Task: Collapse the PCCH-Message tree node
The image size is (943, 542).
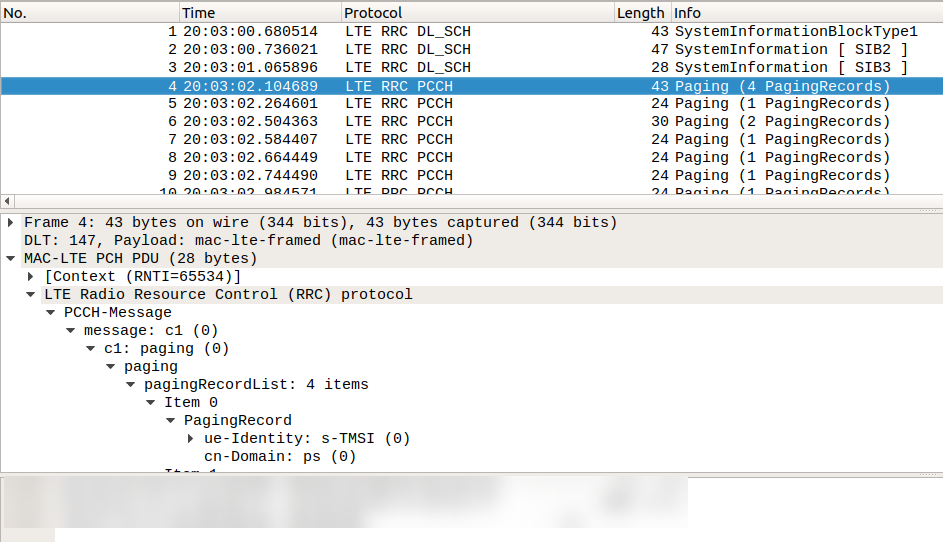Action: point(51,312)
